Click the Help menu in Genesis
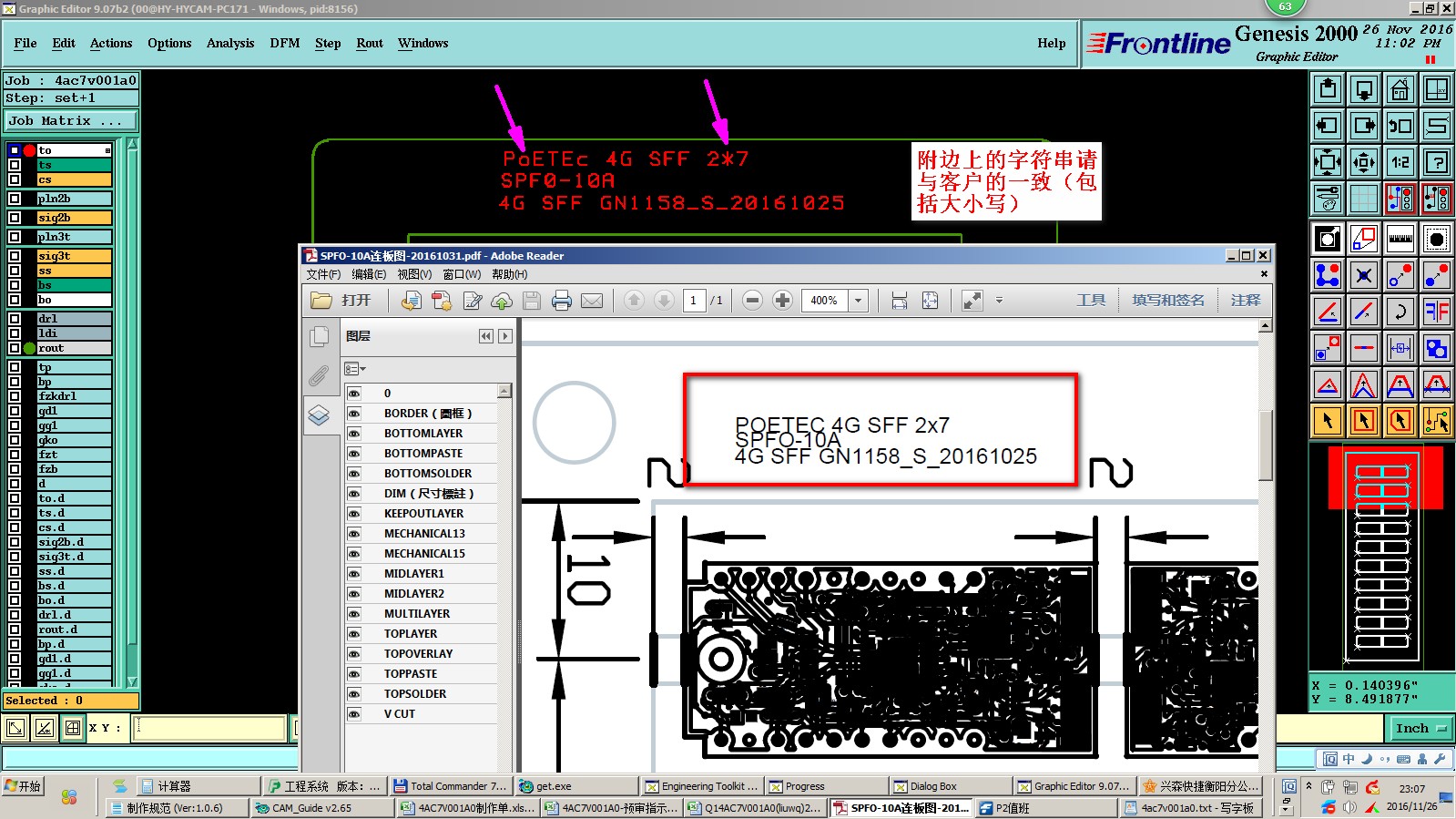 click(1052, 43)
